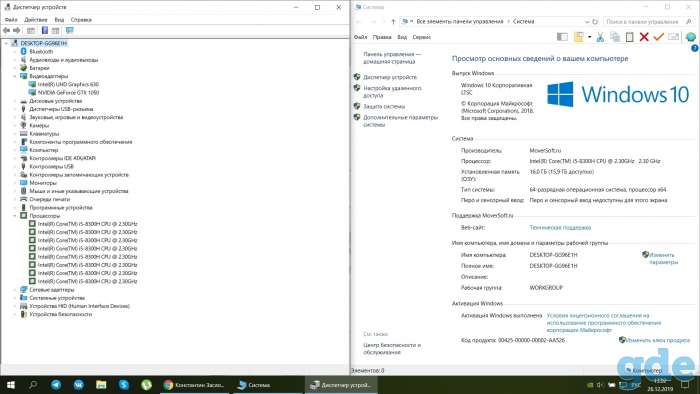700x394 pixels.
Task: Click the Forward arrow in Device Manager toolbar
Action: coord(17,30)
